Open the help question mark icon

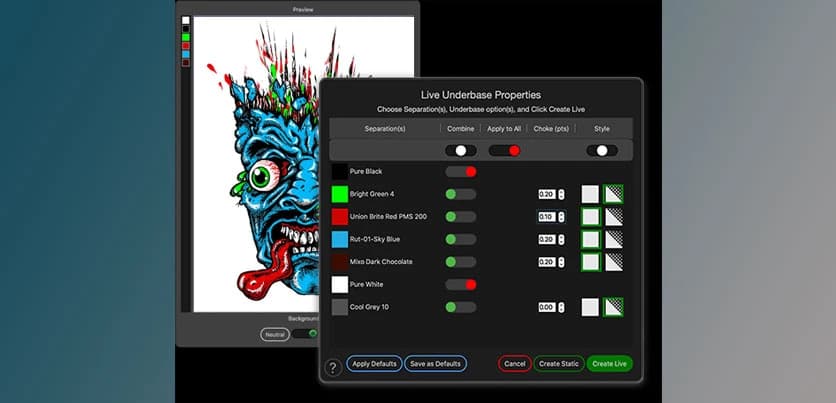333,367
